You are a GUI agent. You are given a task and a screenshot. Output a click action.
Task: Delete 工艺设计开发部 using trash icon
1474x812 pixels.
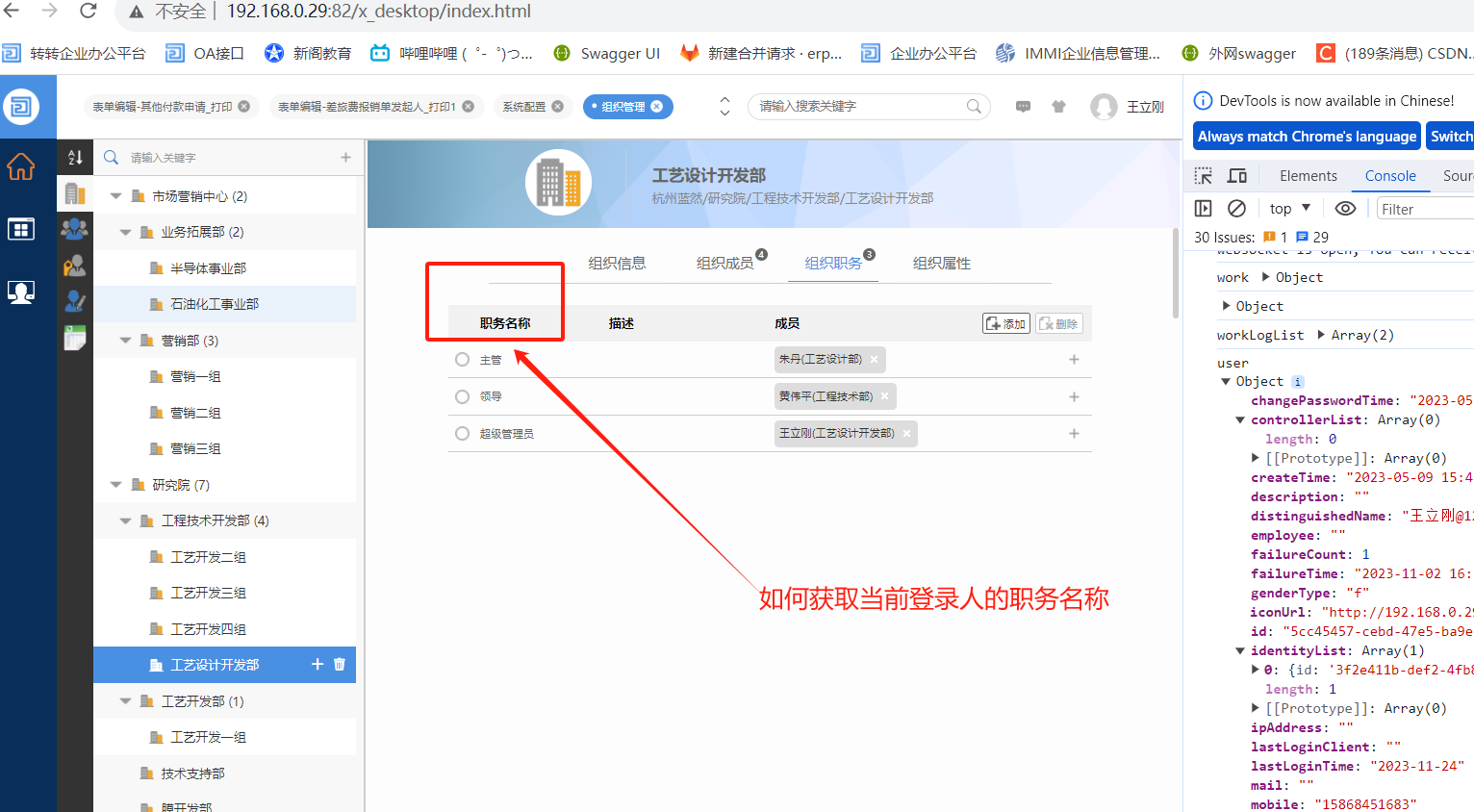340,665
